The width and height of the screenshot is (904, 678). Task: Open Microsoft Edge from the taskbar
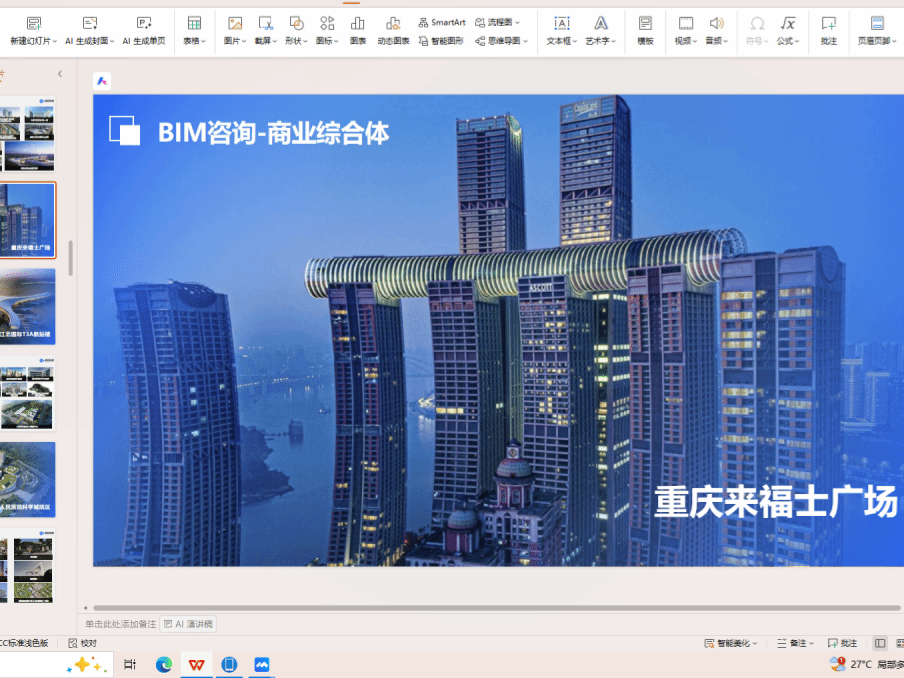(164, 665)
